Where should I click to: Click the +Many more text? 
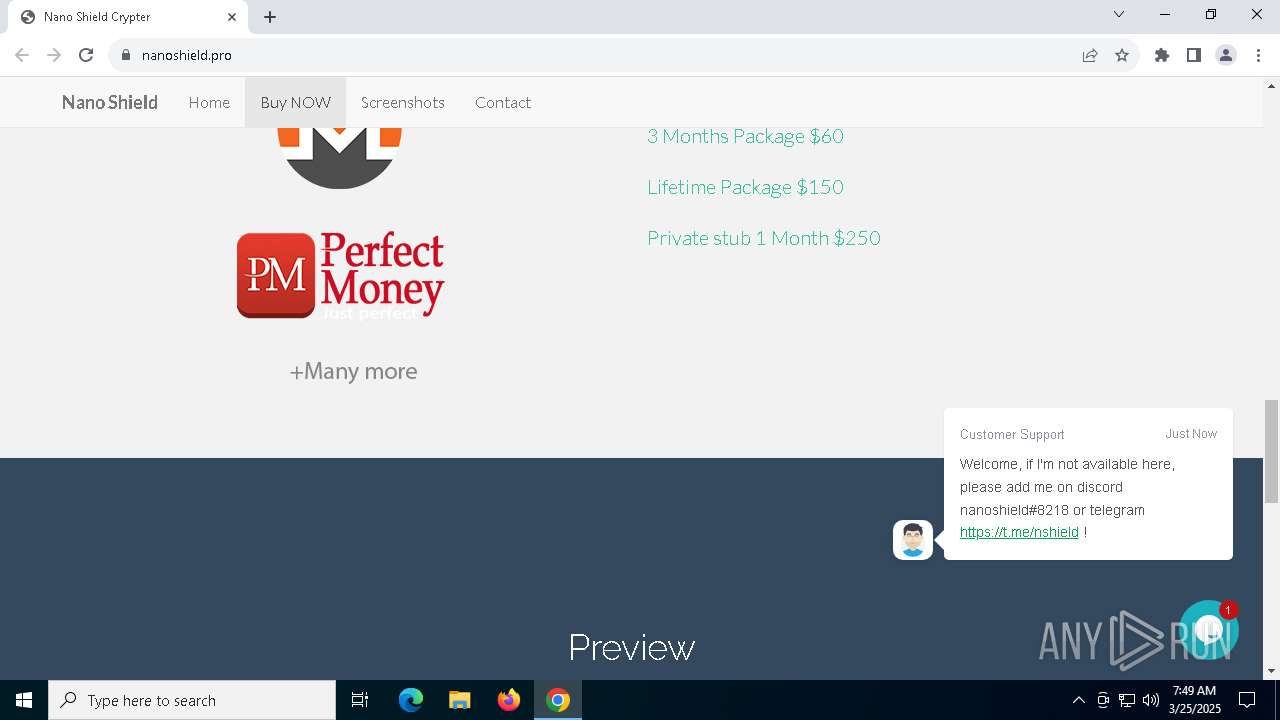[353, 371]
